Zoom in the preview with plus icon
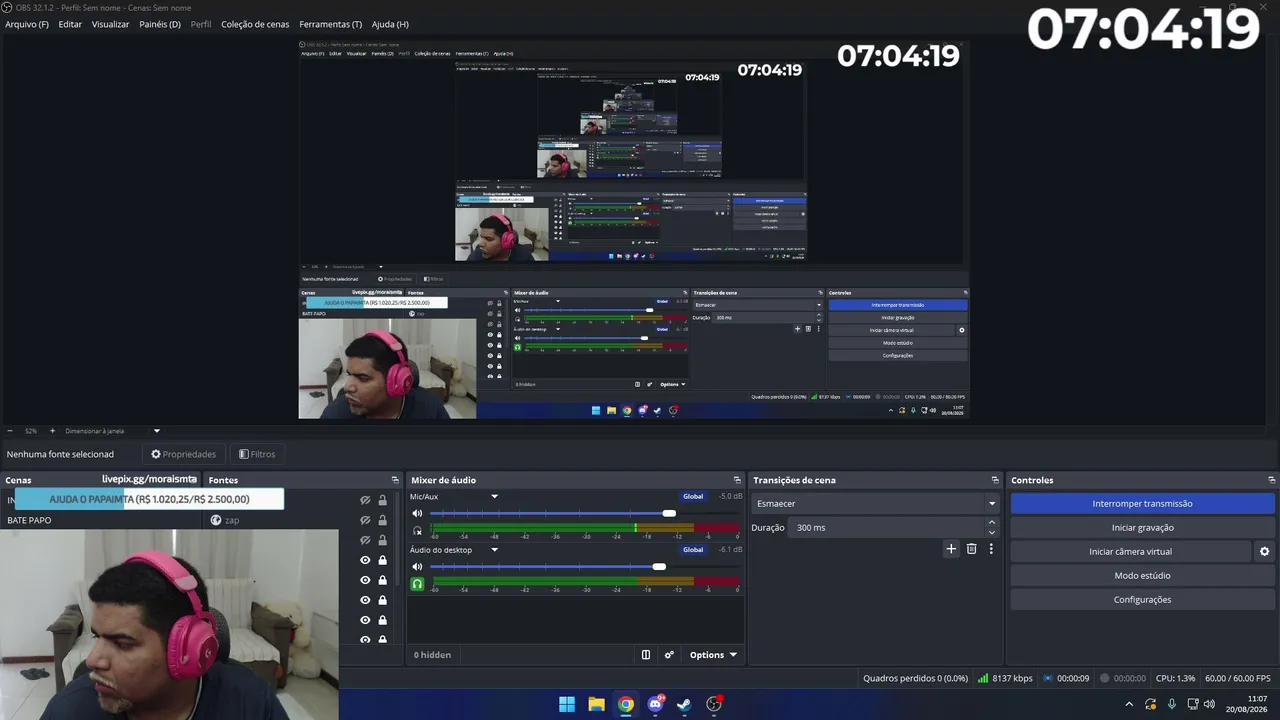Image resolution: width=1280 pixels, height=720 pixels. tap(52, 431)
